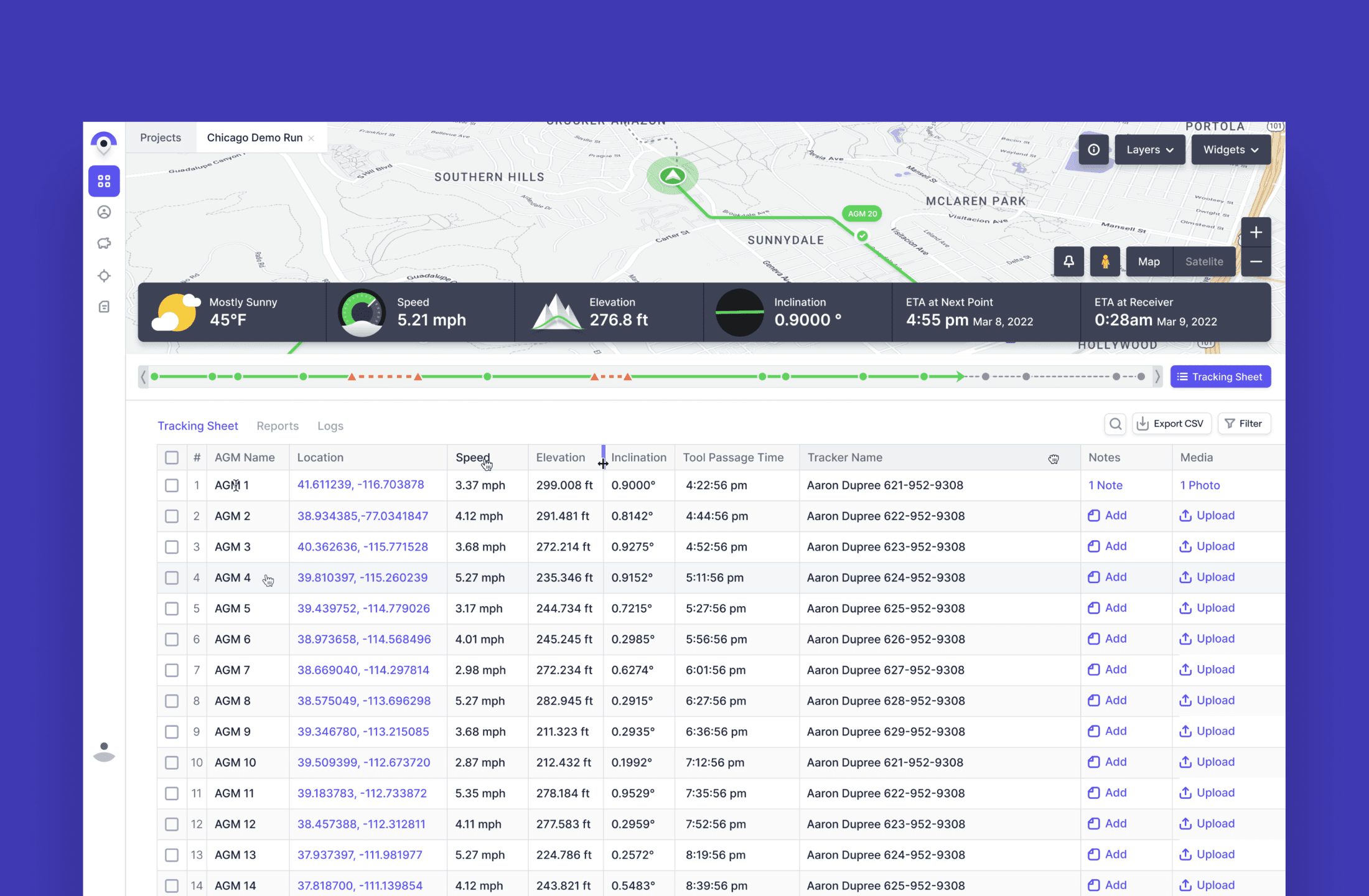This screenshot has height=896, width=1369.
Task: Click the map info circle icon
Action: (1093, 150)
